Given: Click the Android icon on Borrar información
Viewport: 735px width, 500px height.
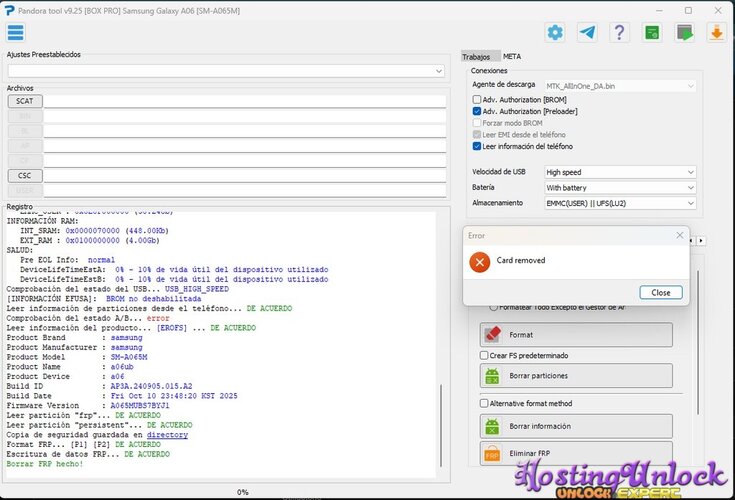Looking at the screenshot, I should [x=492, y=426].
